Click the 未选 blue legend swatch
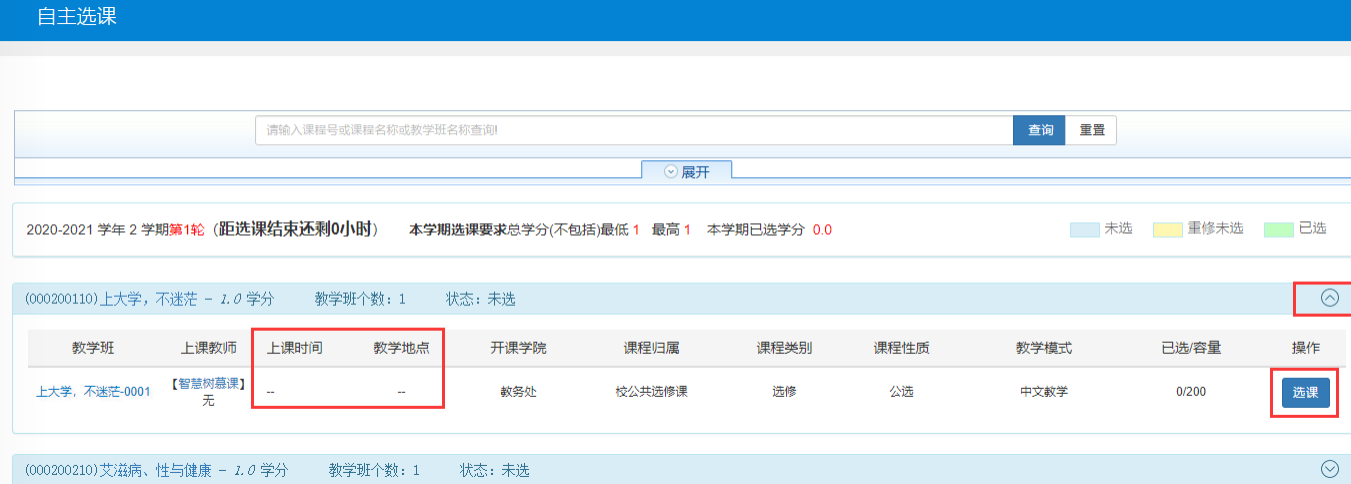 pos(1084,230)
